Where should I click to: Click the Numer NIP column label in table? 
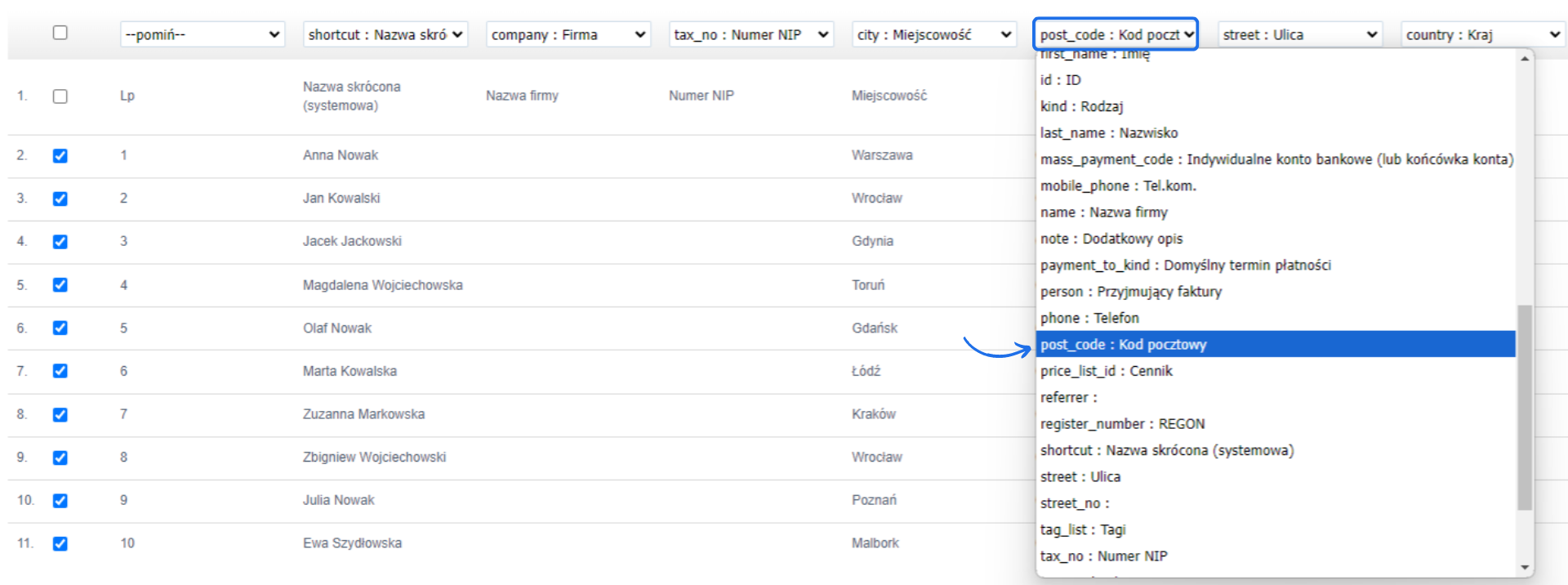(x=702, y=96)
